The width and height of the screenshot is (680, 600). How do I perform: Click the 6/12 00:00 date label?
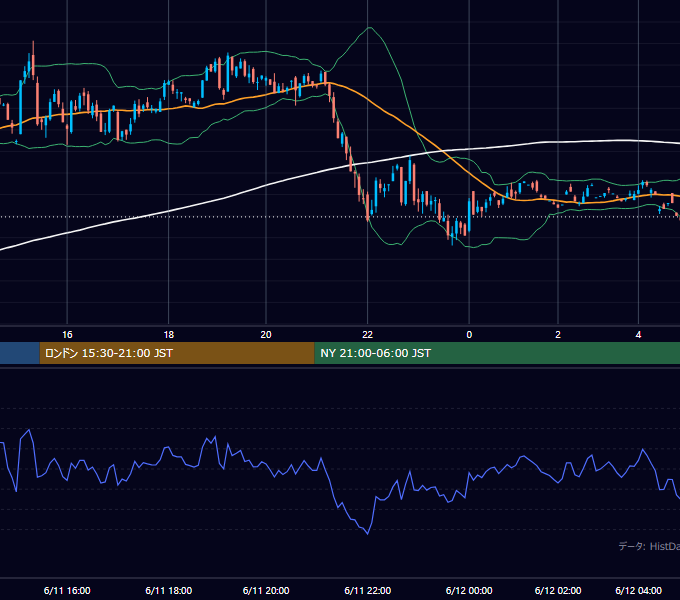click(469, 590)
